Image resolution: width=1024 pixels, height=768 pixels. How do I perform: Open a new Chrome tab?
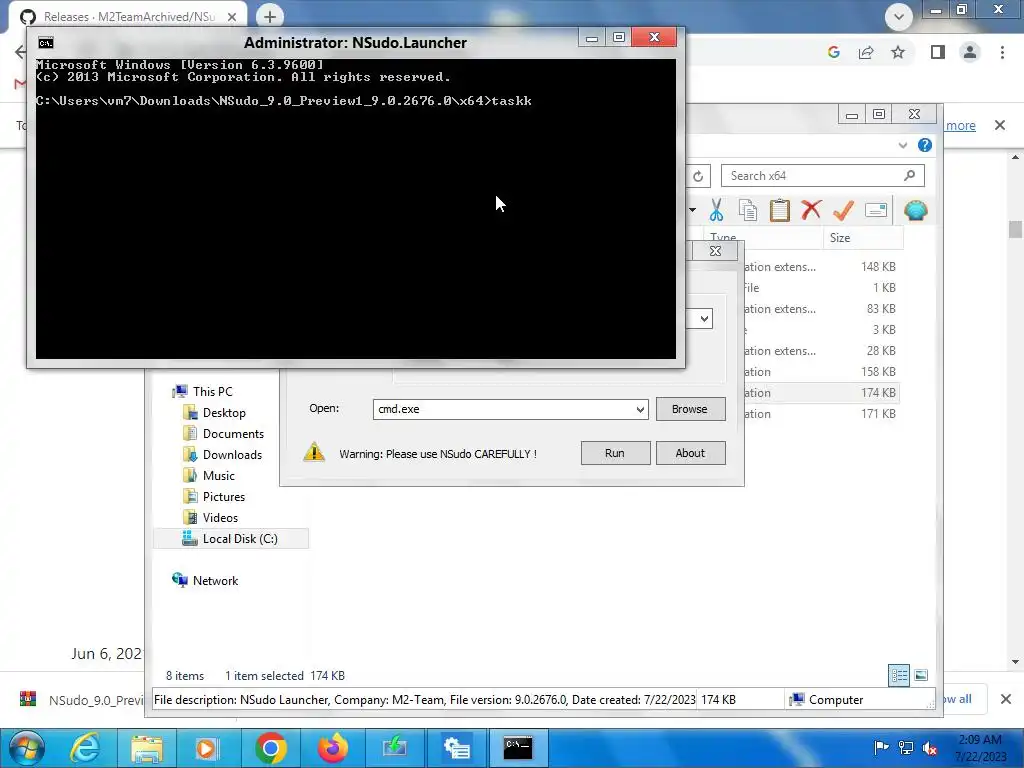pos(270,16)
